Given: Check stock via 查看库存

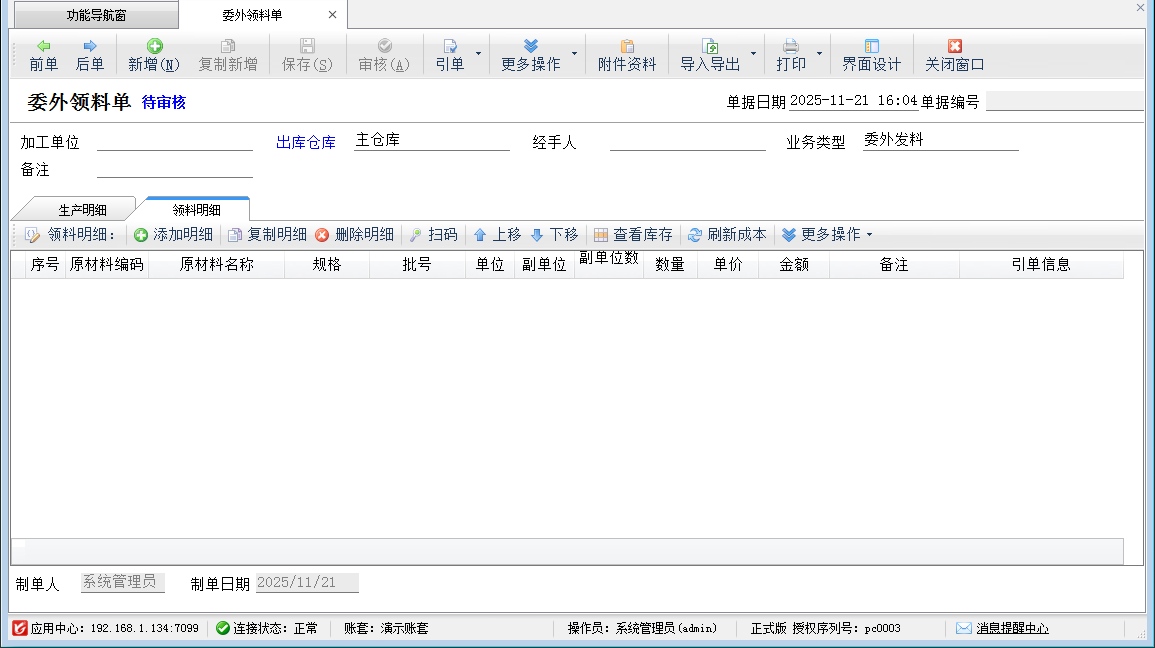Looking at the screenshot, I should (632, 235).
